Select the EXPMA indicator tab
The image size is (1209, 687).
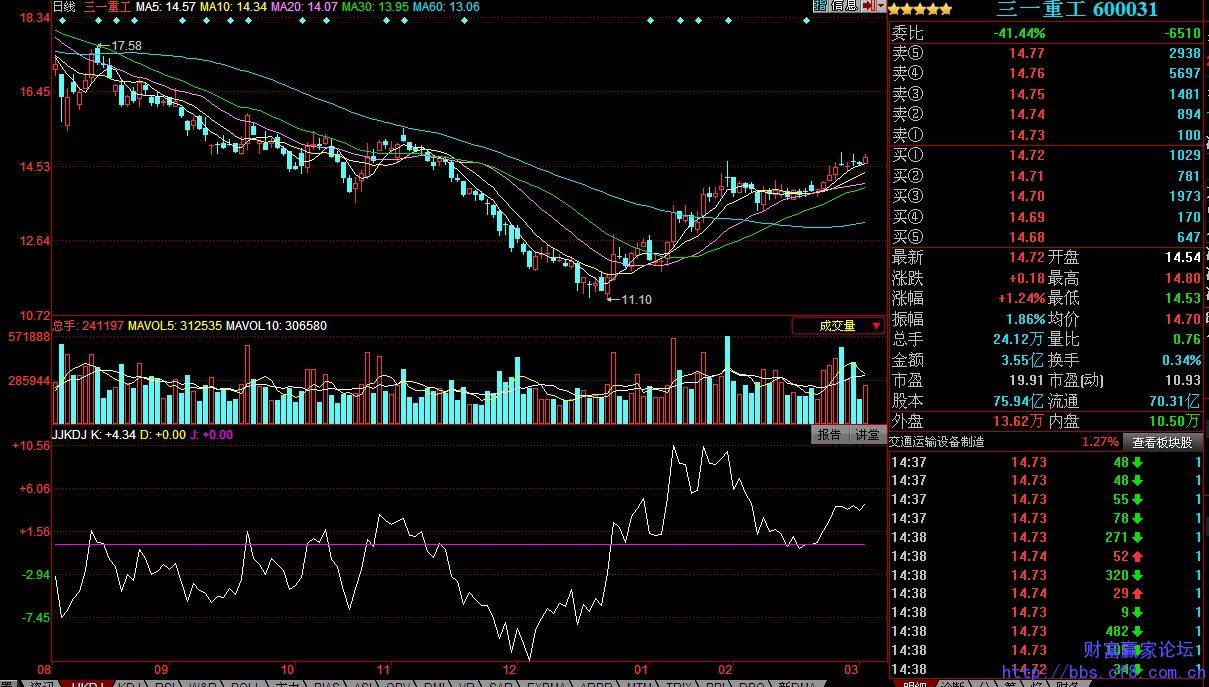[546, 685]
